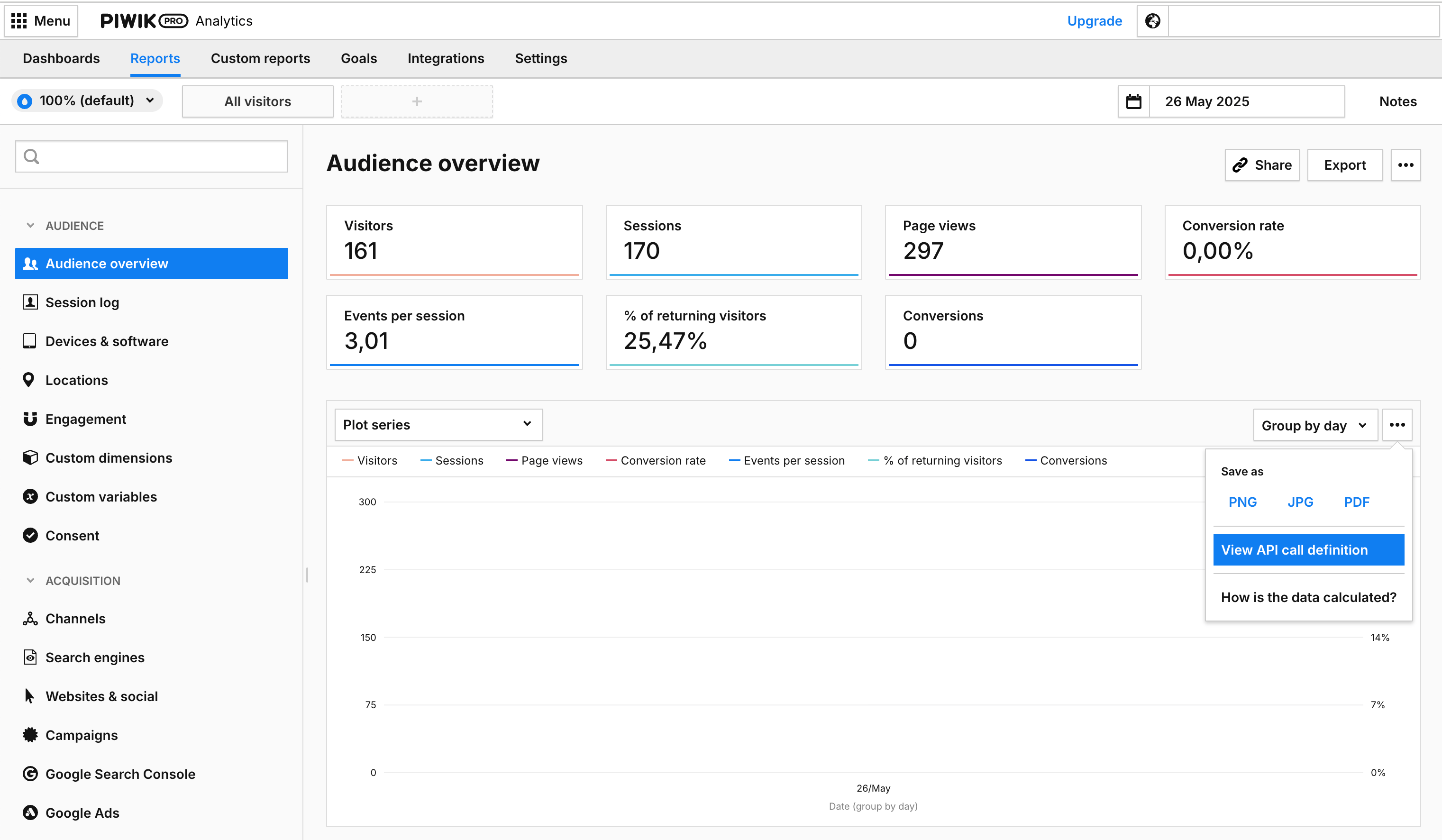Click the add segment plus box
The width and height of the screenshot is (1442, 840).
click(417, 102)
